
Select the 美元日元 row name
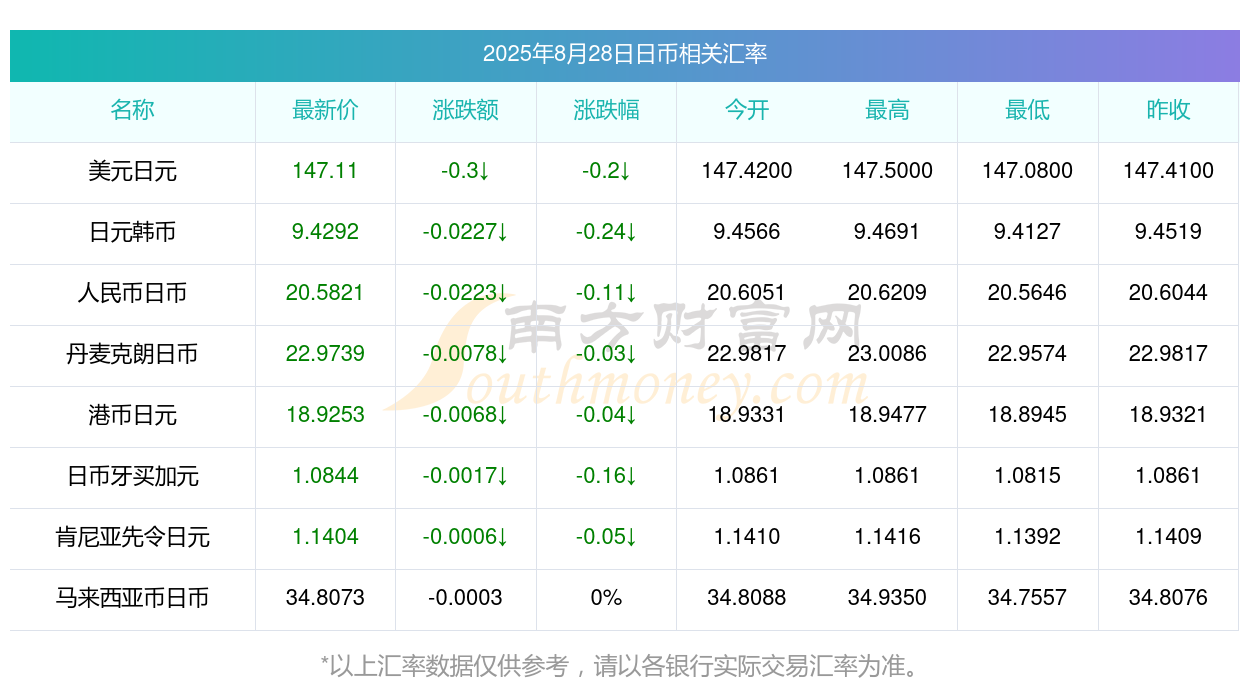(x=133, y=171)
